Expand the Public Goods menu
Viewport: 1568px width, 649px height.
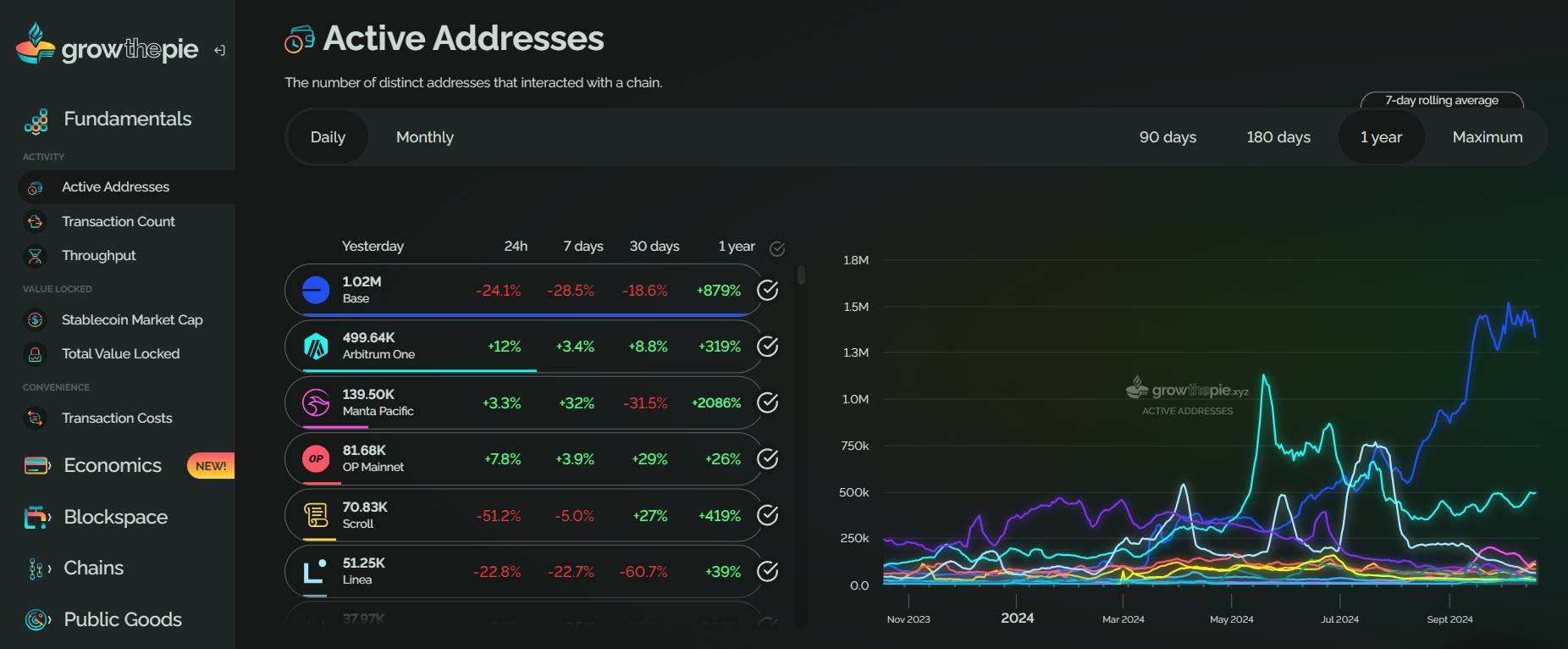(x=123, y=620)
